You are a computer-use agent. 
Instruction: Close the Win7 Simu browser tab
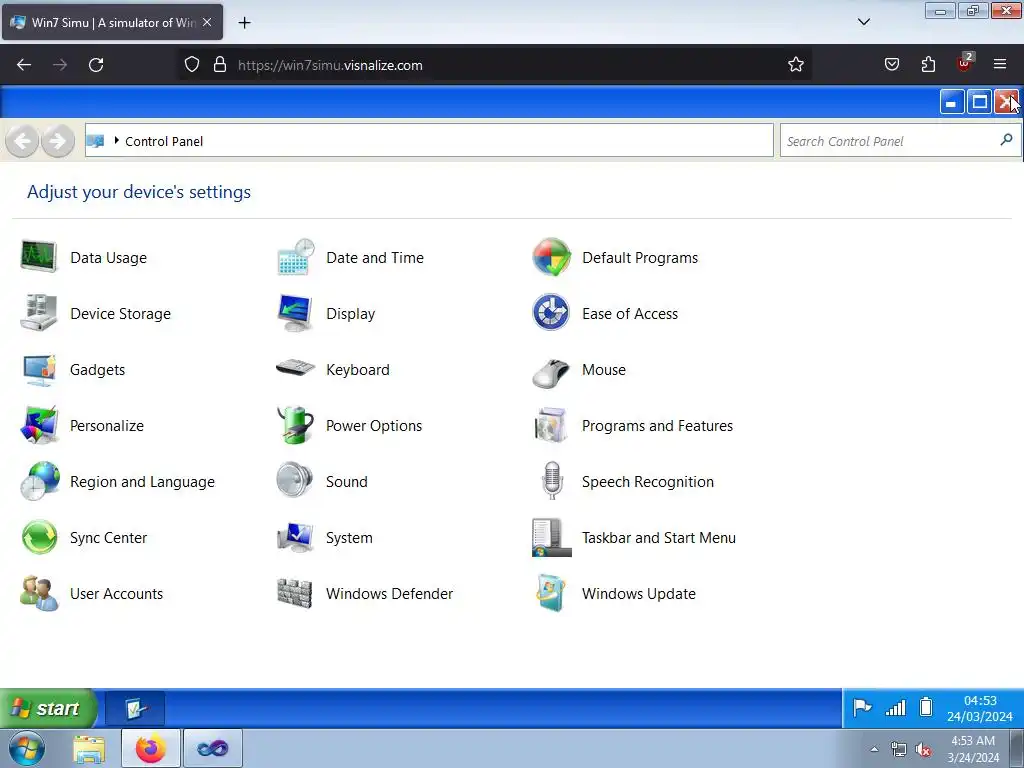[x=207, y=22]
